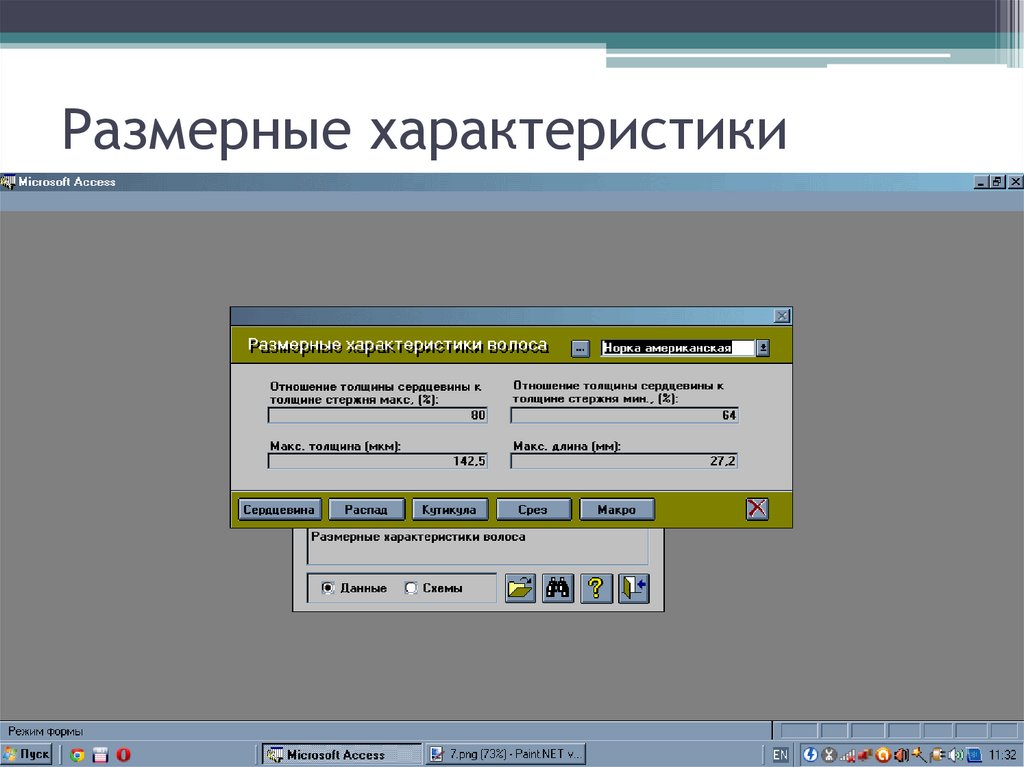Image resolution: width=1024 pixels, height=767 pixels.
Task: Click the binoculars search icon
Action: pos(558,589)
